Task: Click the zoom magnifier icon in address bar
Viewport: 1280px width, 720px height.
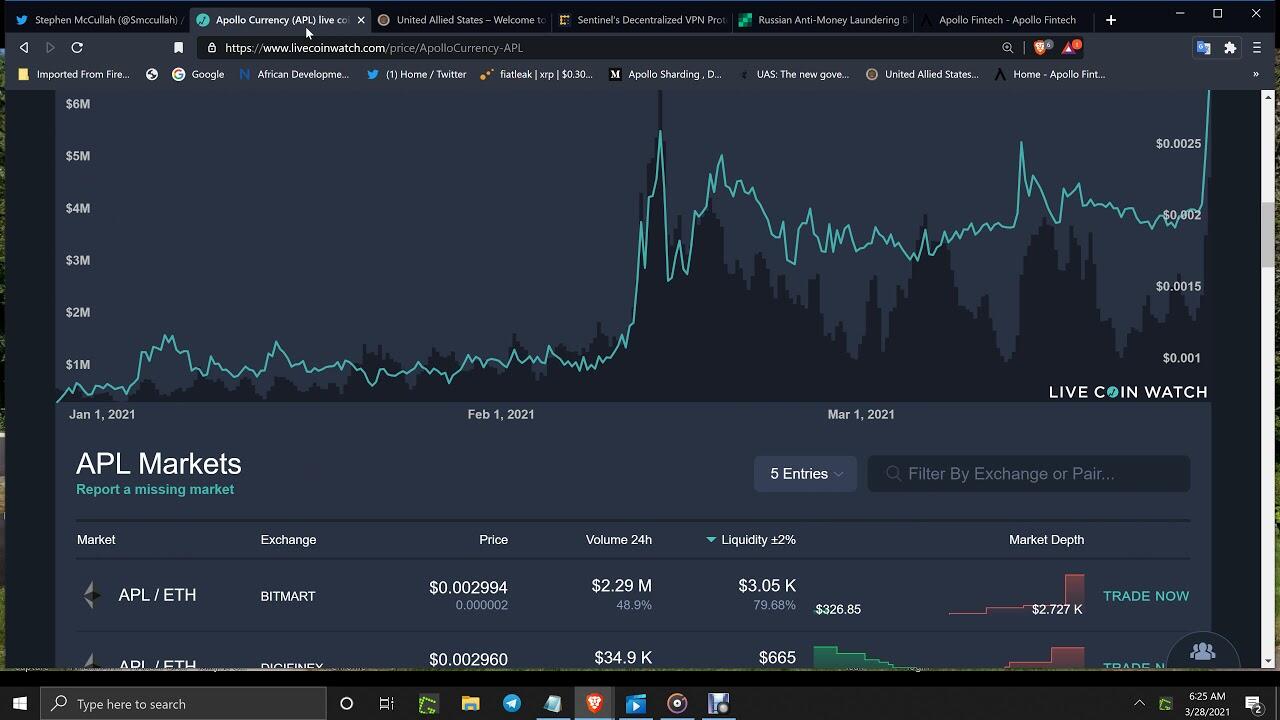Action: pyautogui.click(x=1007, y=47)
